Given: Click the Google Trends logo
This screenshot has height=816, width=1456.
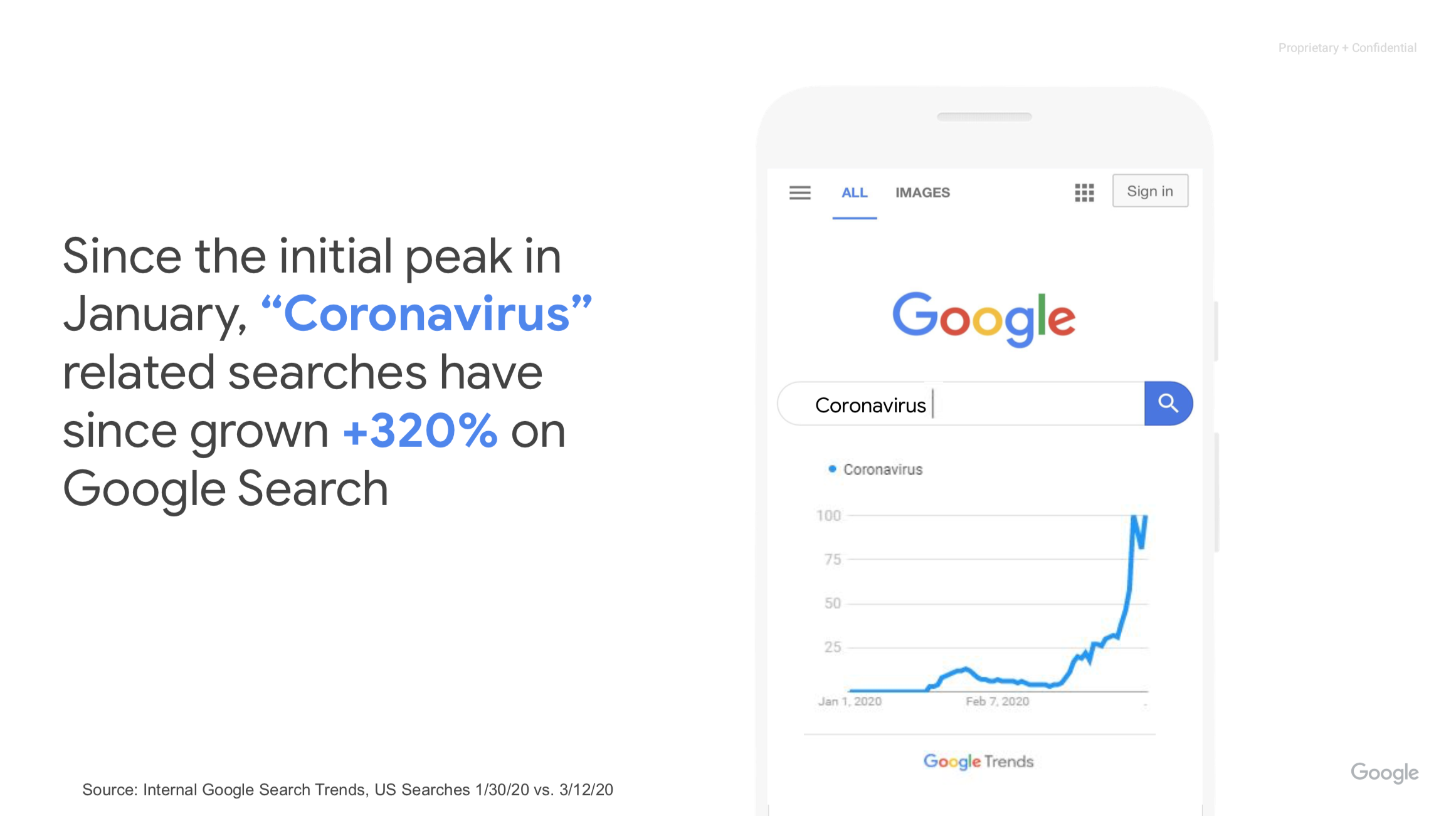Looking at the screenshot, I should [x=978, y=761].
